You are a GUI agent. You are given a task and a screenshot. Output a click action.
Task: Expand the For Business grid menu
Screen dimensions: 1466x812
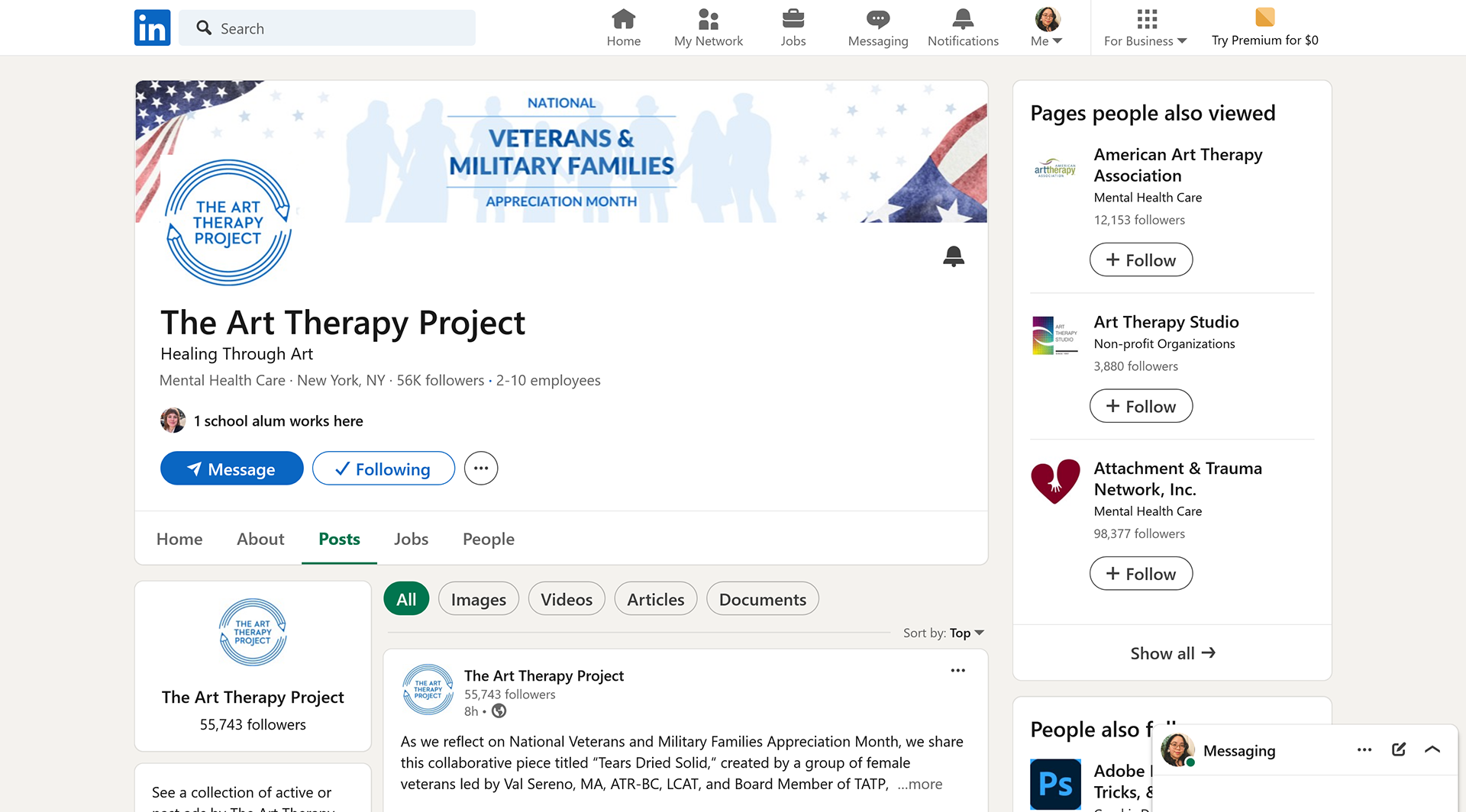(x=1145, y=28)
